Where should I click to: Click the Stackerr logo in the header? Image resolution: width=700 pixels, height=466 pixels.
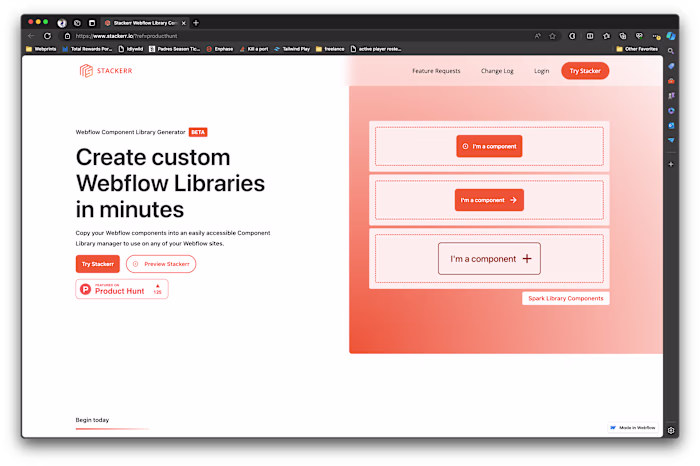tap(106, 71)
